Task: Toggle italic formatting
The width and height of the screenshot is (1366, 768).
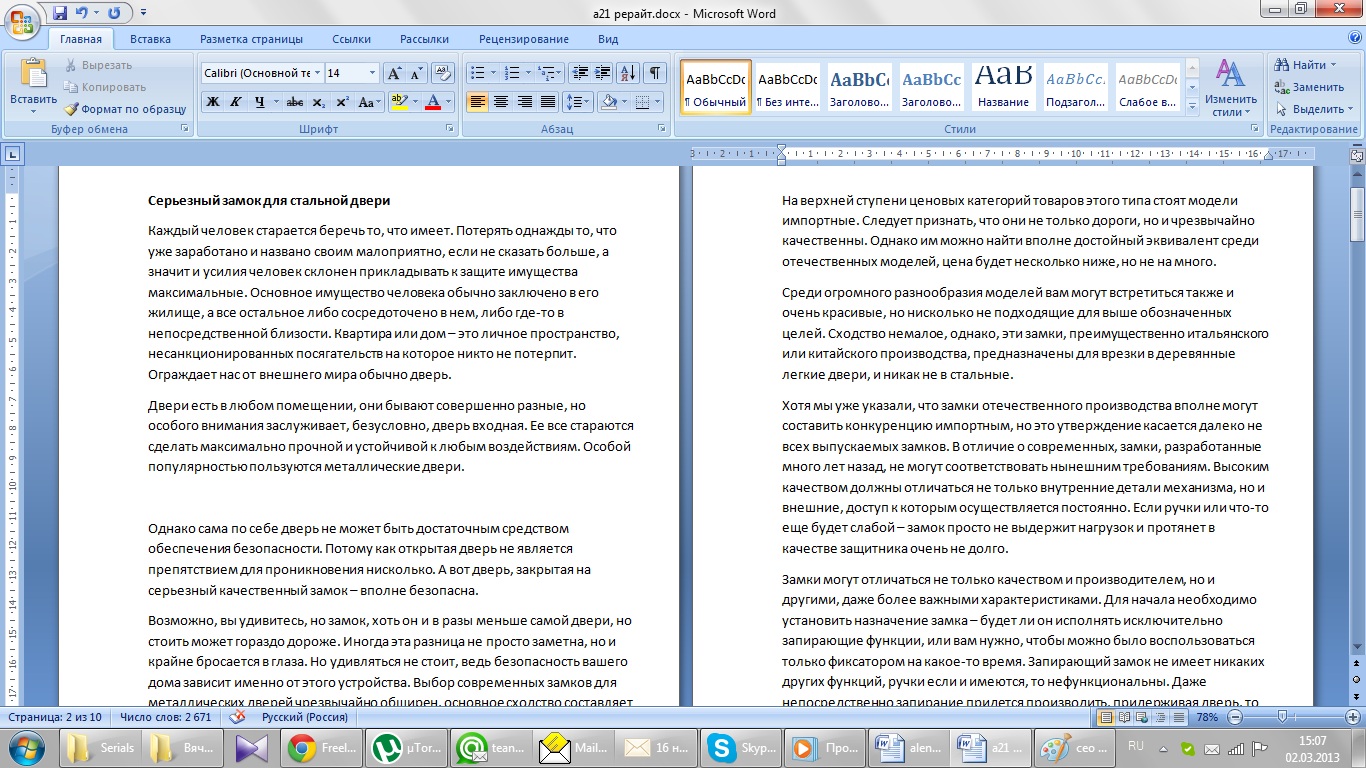Action: [x=236, y=102]
